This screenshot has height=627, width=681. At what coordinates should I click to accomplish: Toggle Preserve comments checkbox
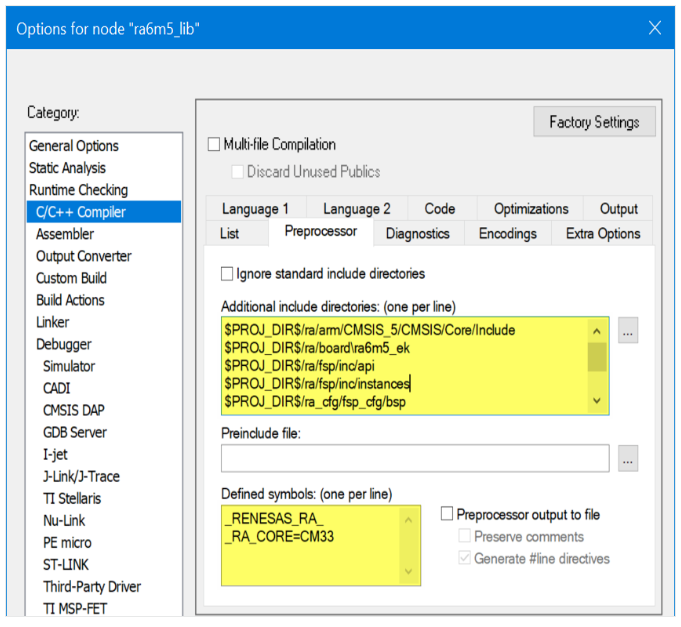(x=464, y=536)
